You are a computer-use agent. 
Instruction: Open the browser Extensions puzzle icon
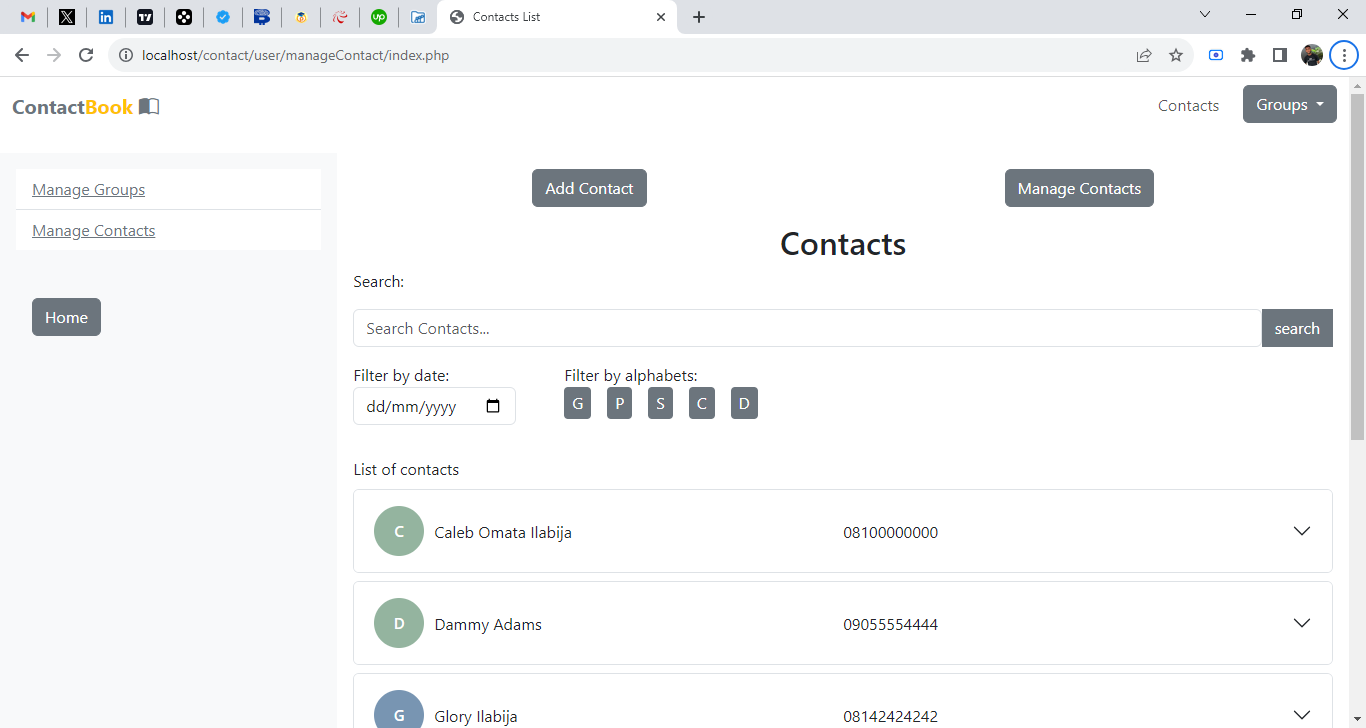click(1248, 56)
